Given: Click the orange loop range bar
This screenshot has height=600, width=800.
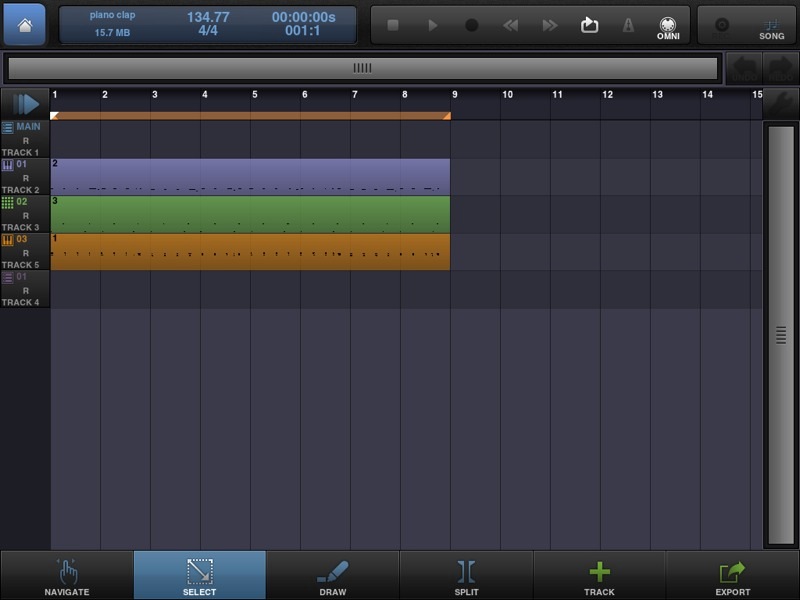Looking at the screenshot, I should [x=250, y=116].
